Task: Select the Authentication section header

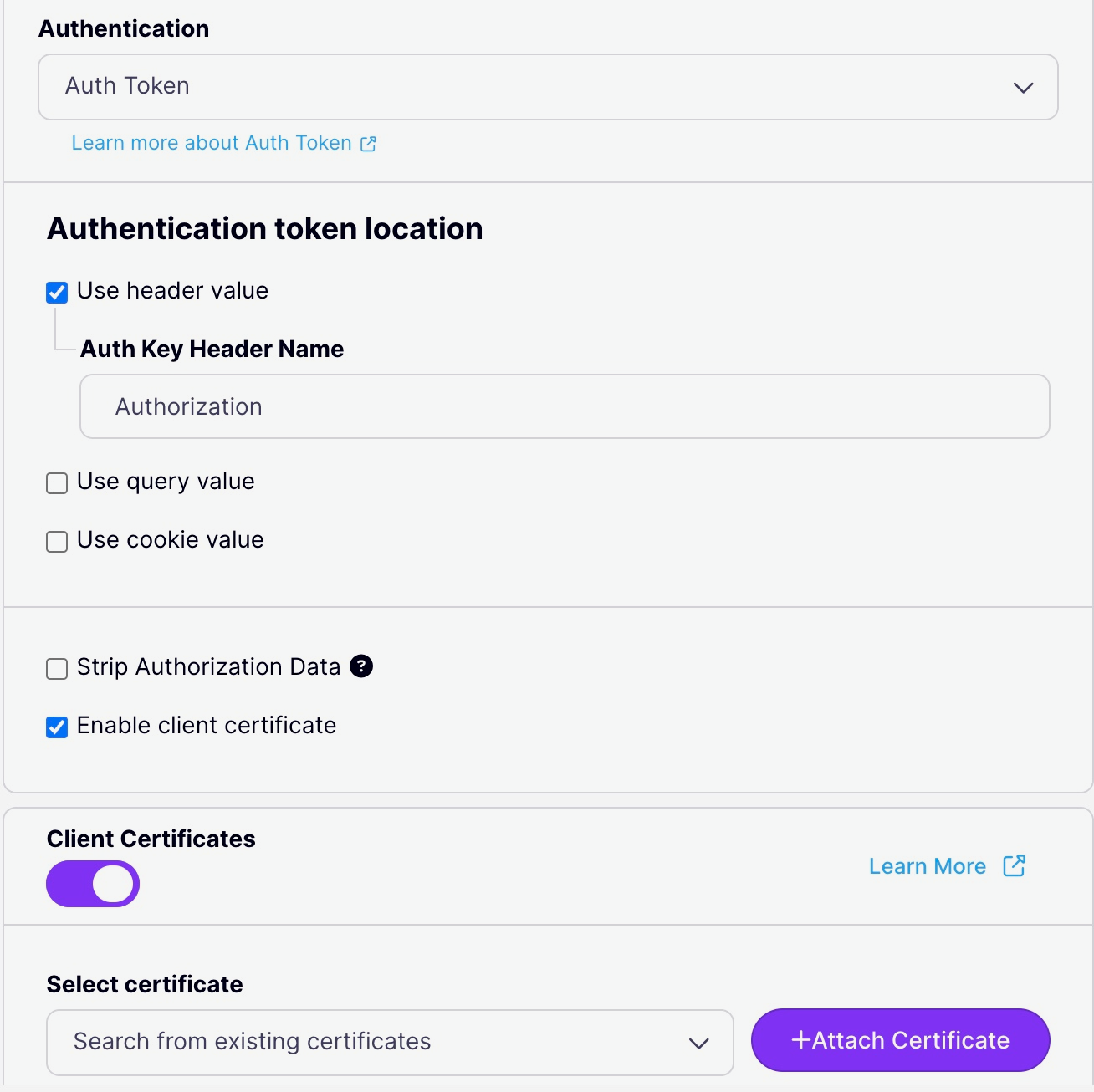Action: [124, 28]
